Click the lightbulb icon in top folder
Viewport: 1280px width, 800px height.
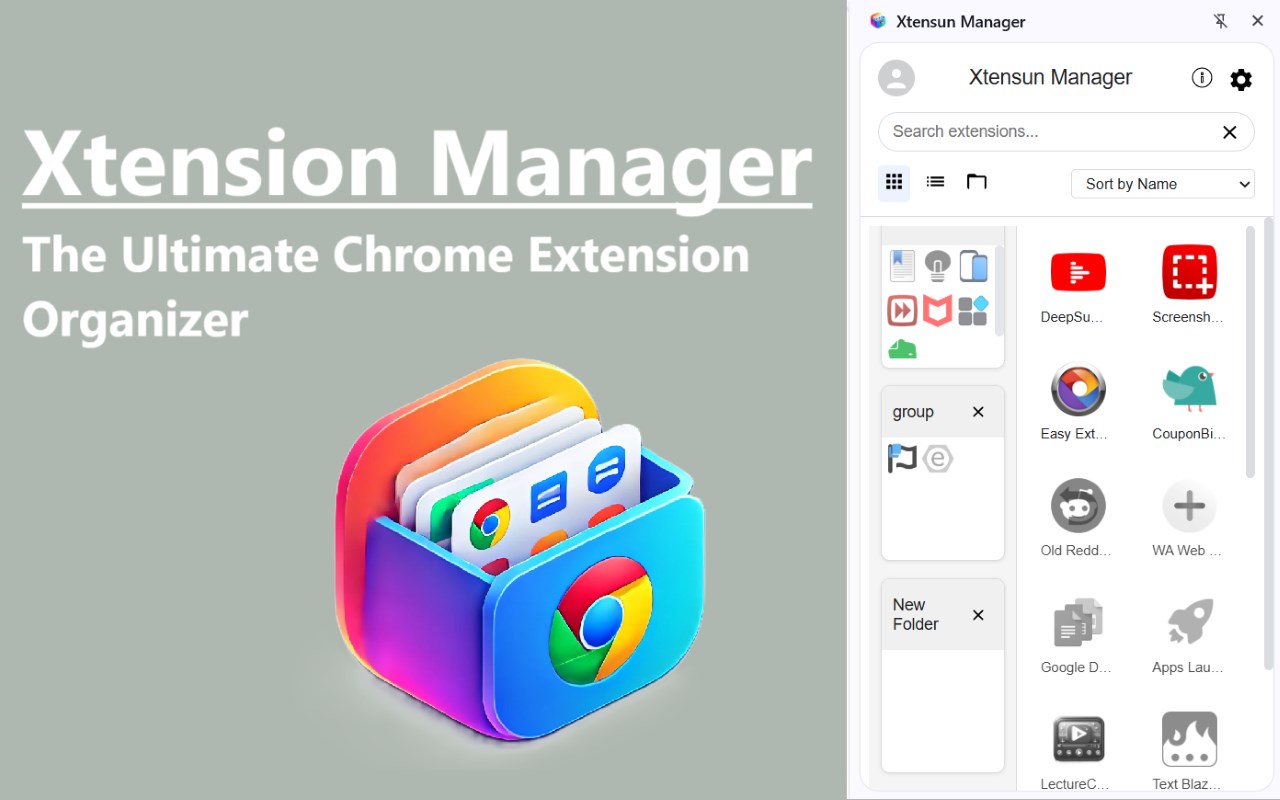point(937,266)
